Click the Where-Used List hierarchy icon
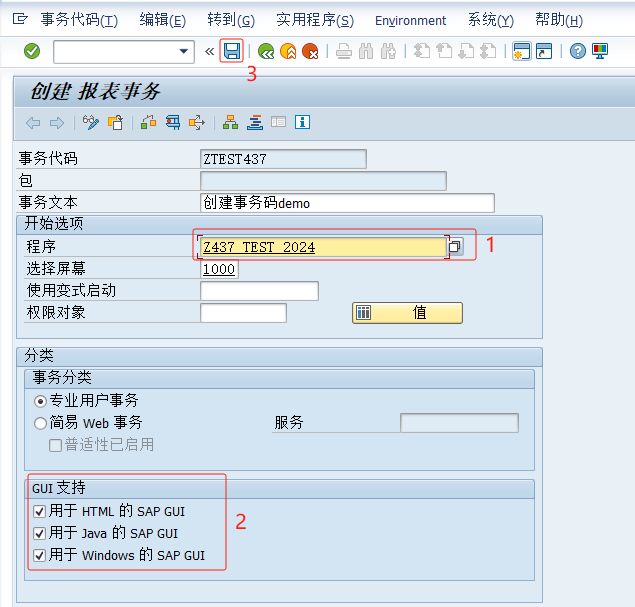 (x=230, y=122)
